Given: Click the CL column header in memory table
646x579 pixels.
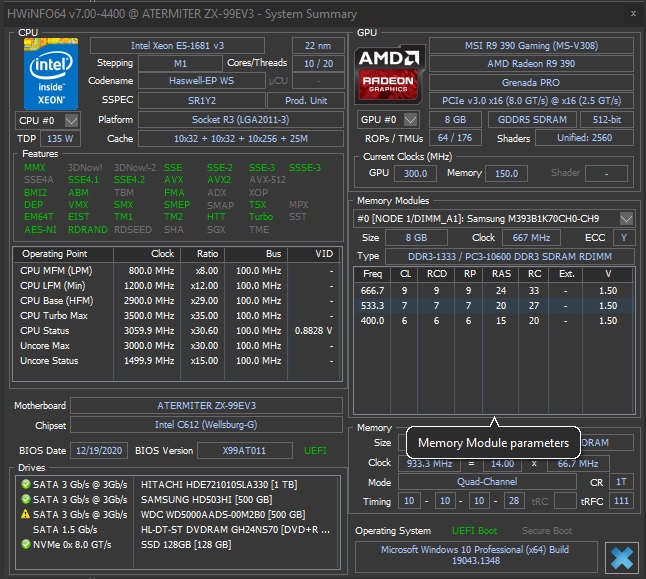Looking at the screenshot, I should [x=405, y=274].
